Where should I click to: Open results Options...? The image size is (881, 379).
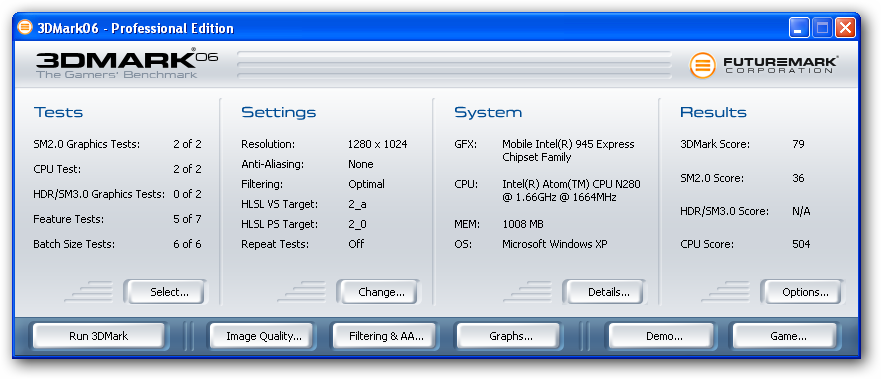(x=802, y=292)
